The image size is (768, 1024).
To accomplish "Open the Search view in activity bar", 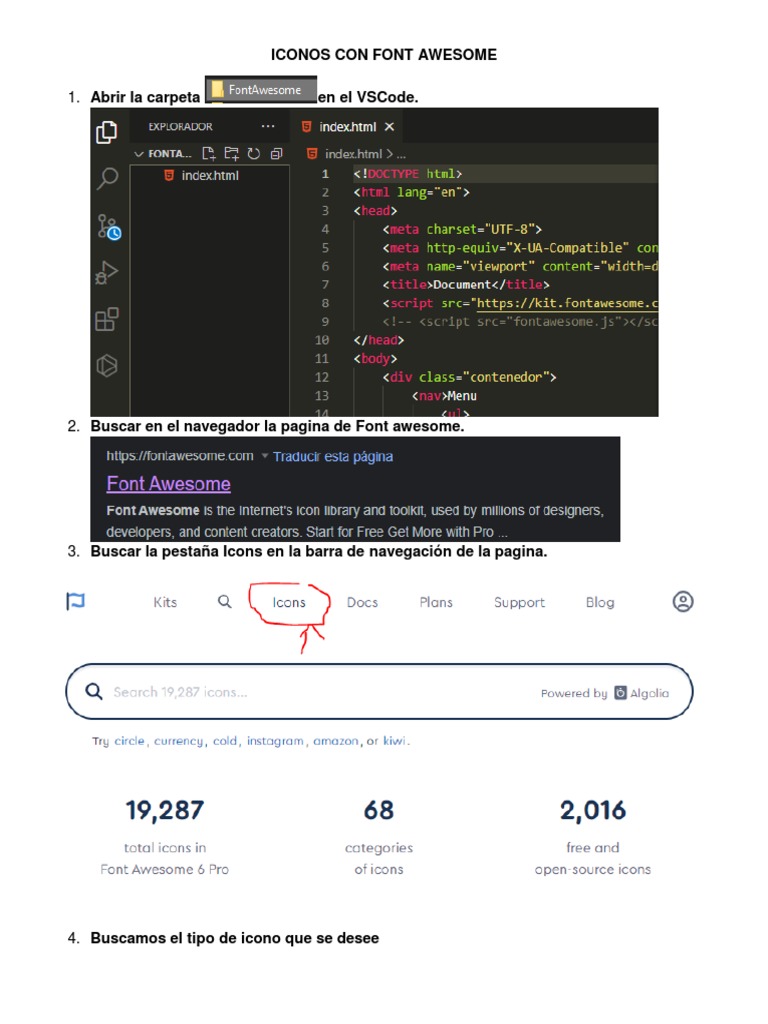I will [x=107, y=179].
